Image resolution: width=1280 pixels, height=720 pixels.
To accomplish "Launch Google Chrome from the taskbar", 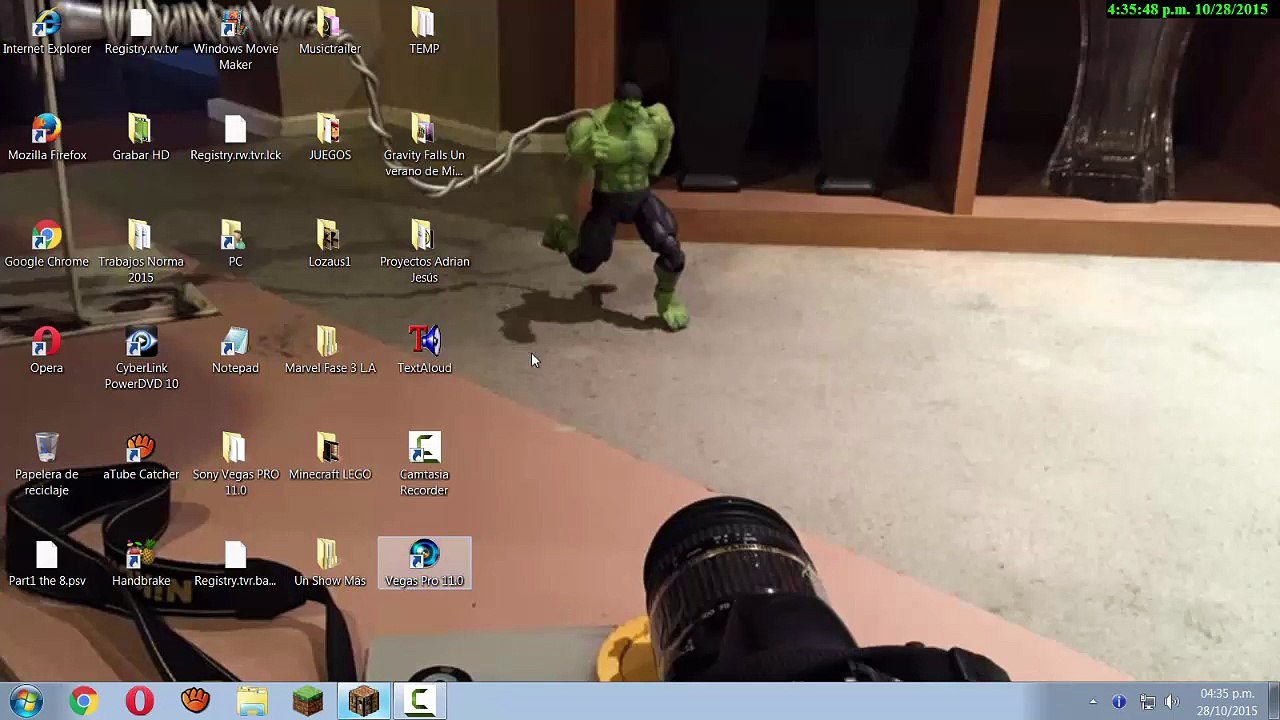I will tap(84, 701).
